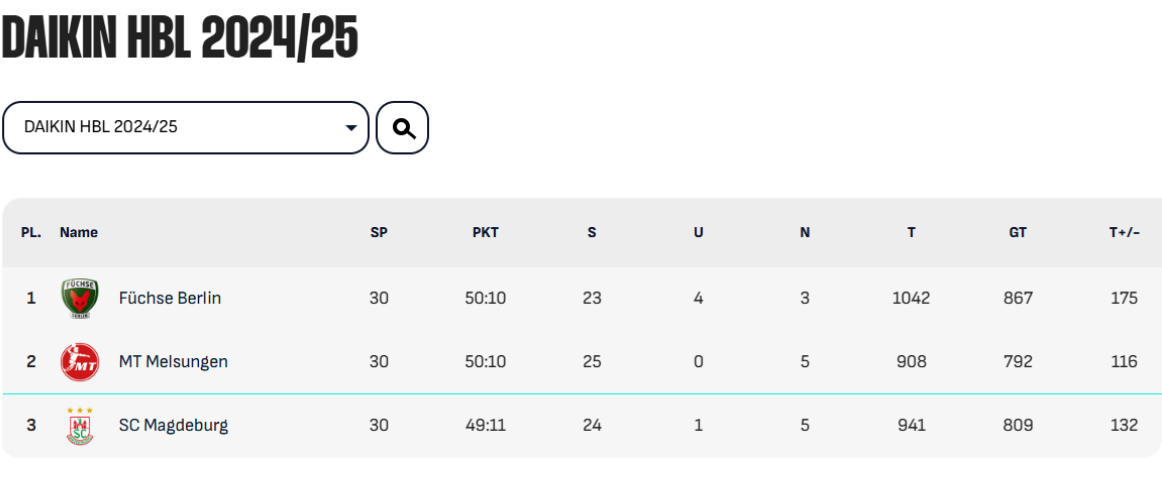Click the Füchse Berlin club logo

click(x=79, y=298)
